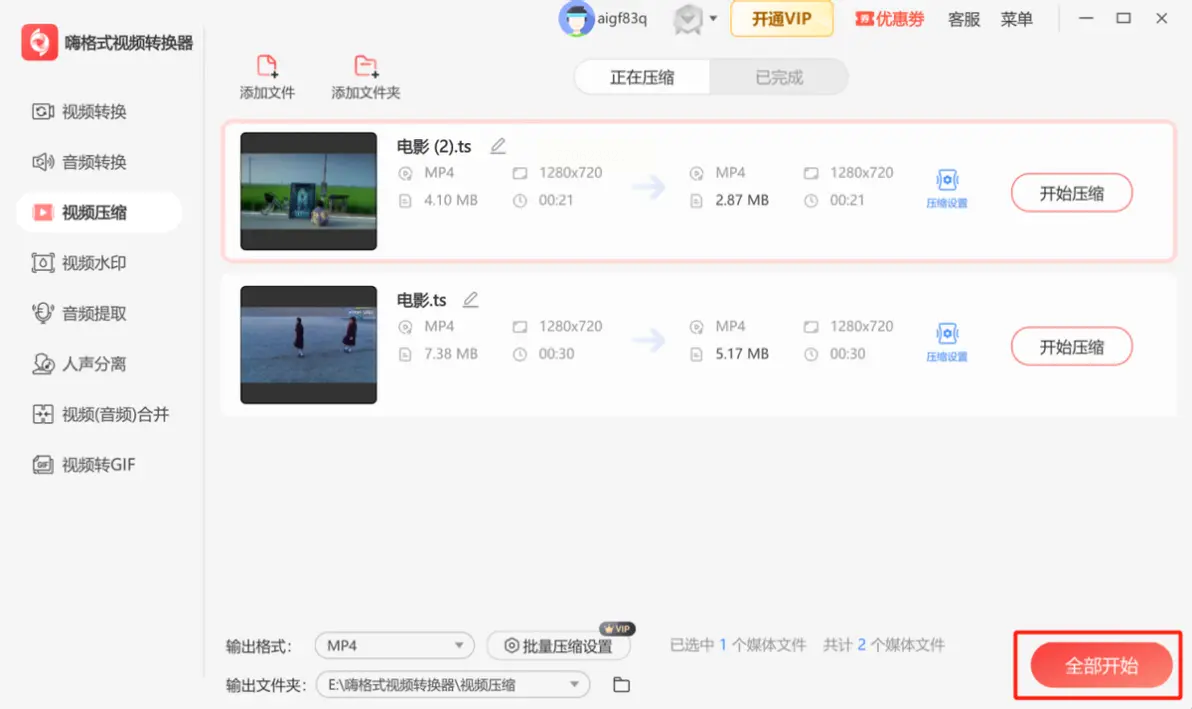Screen dimensions: 1192x709
Task: Go to 音频提取 in the sidebar
Action: [x=94, y=314]
